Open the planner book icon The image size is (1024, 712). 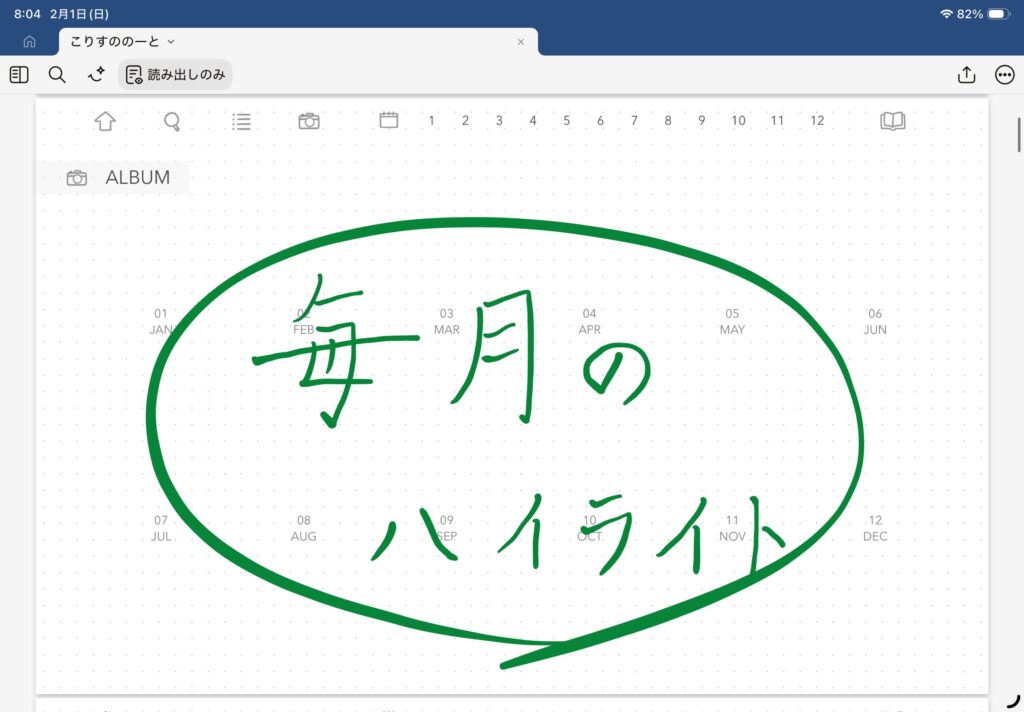(x=892, y=121)
